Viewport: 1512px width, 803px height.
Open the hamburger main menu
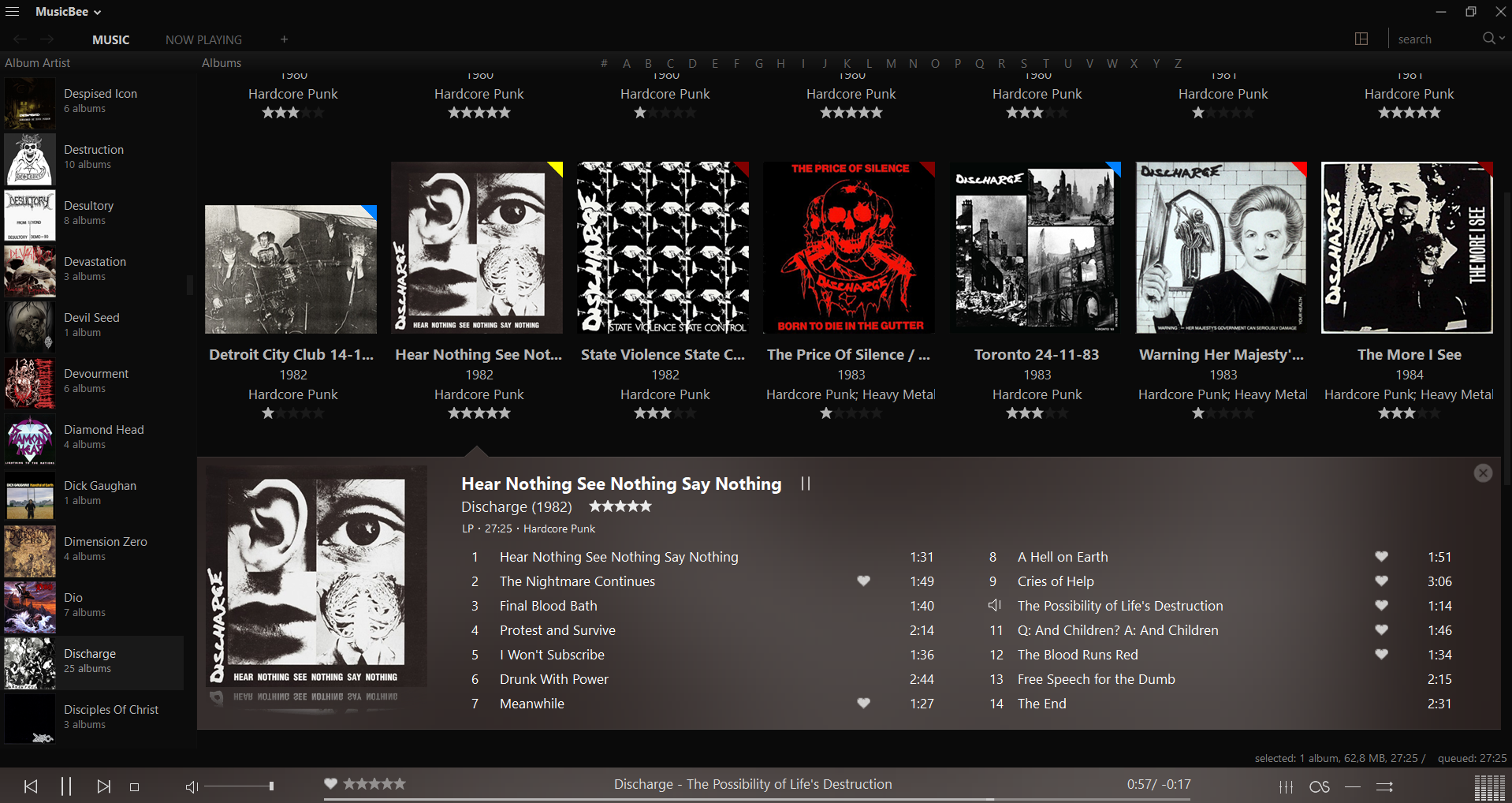pyautogui.click(x=13, y=12)
